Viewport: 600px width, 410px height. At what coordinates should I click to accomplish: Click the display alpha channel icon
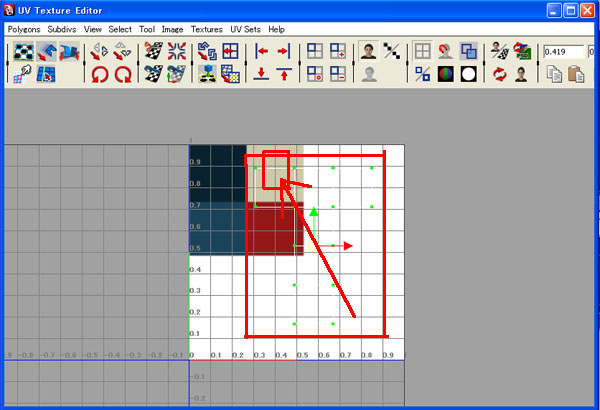[x=467, y=73]
